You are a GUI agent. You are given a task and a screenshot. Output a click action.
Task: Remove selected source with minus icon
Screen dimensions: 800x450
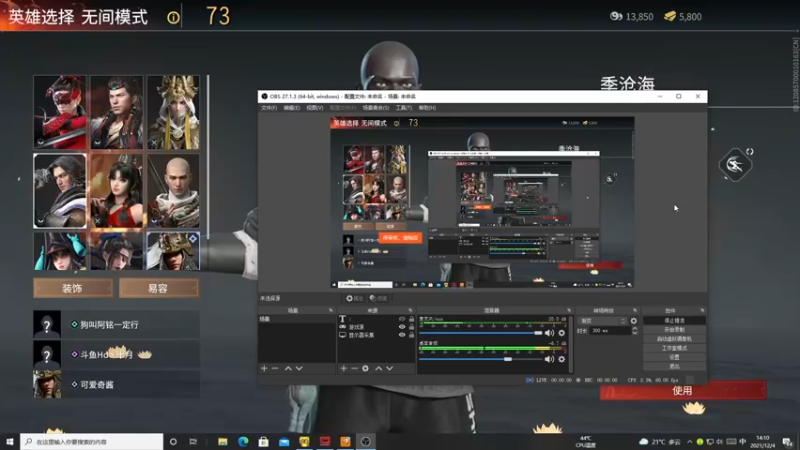[354, 368]
